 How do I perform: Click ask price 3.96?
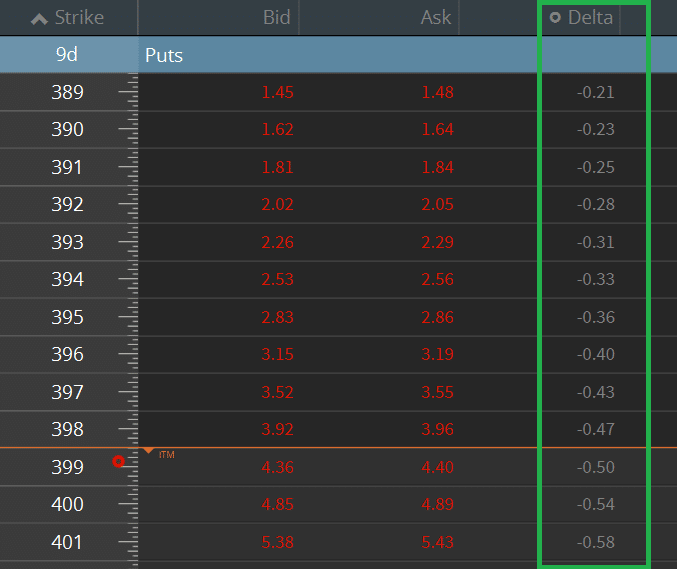(x=437, y=429)
